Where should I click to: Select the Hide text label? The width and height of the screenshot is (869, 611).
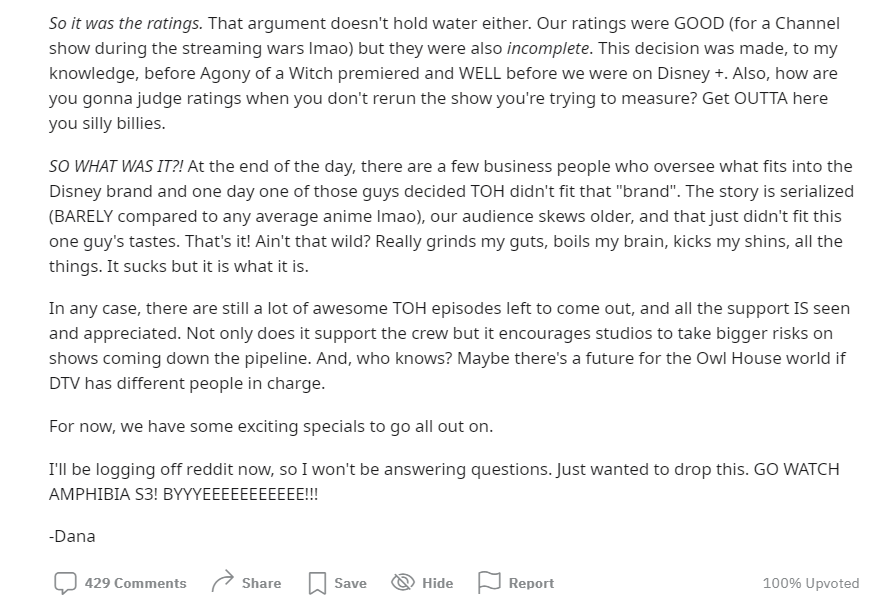[437, 583]
